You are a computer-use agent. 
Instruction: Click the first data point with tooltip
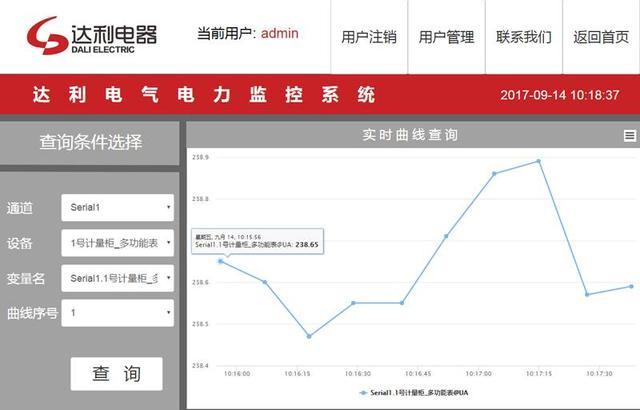tap(221, 261)
